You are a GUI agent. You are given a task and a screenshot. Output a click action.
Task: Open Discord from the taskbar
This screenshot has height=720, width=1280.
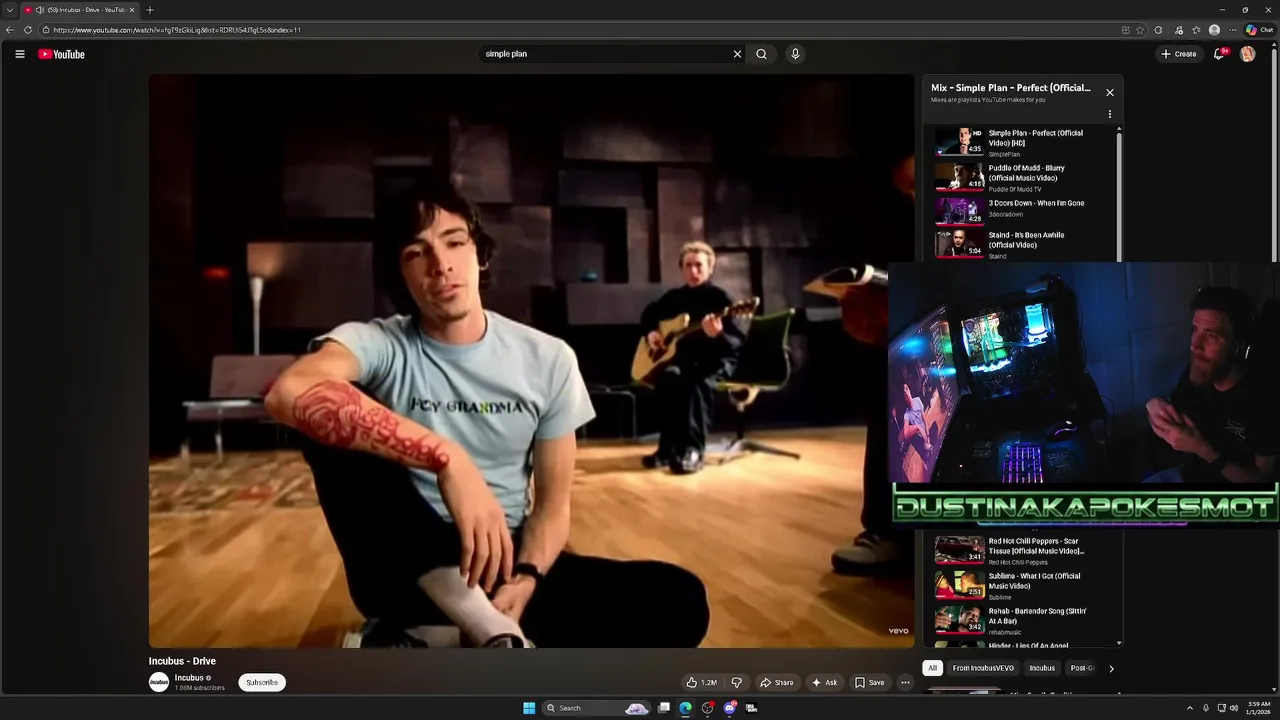tap(729, 708)
